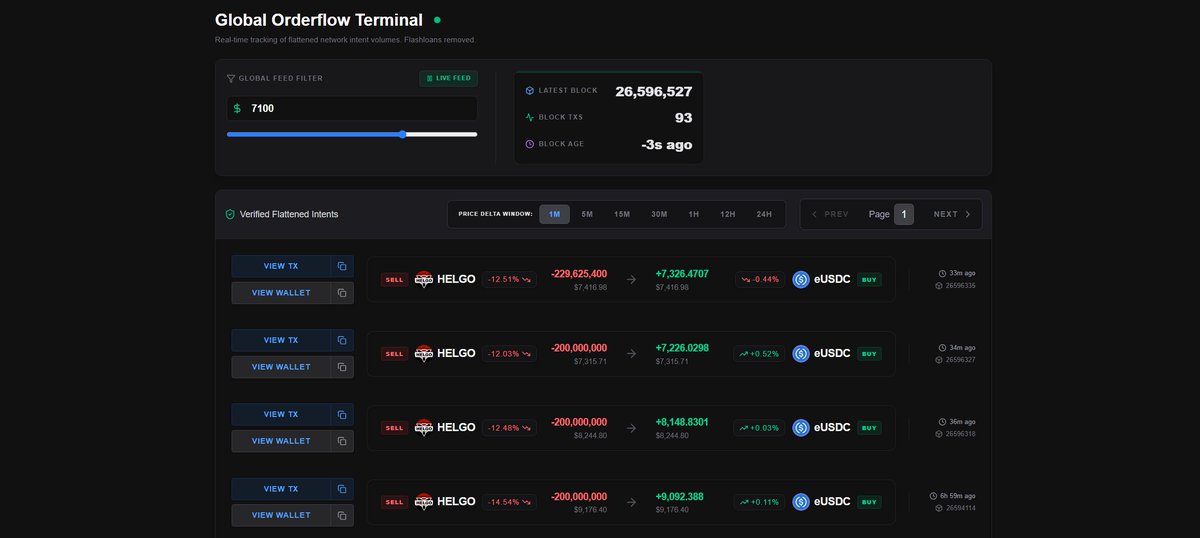Copy tx hash for the +9,092.388 row
This screenshot has width=1200, height=538.
coord(342,489)
